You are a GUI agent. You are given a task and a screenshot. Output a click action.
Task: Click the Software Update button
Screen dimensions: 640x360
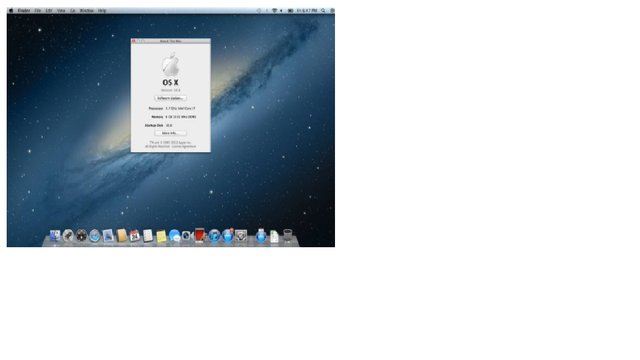[171, 98]
